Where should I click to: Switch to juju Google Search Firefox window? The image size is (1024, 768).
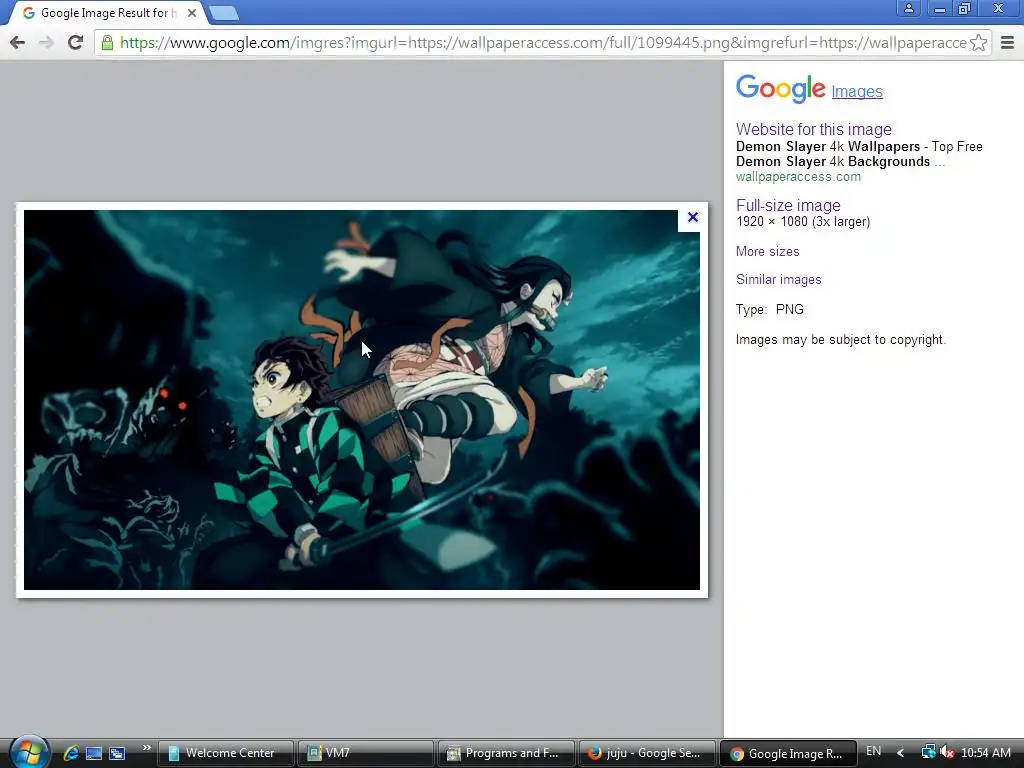[647, 753]
